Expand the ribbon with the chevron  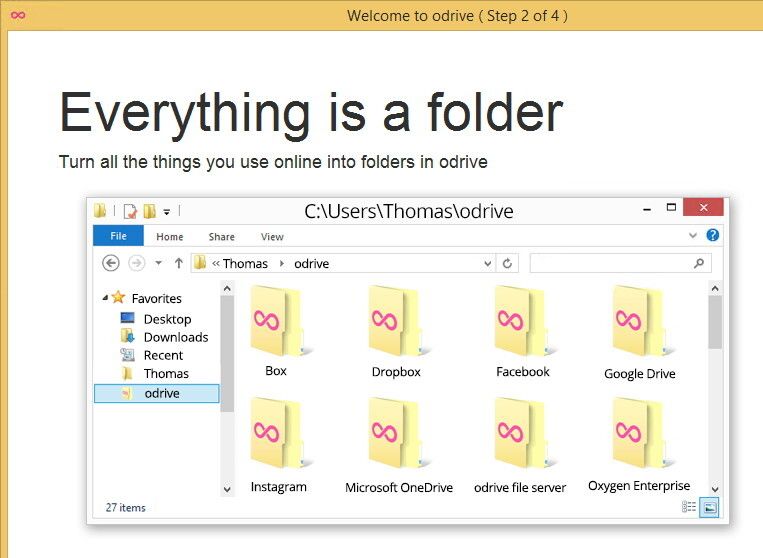[x=693, y=235]
